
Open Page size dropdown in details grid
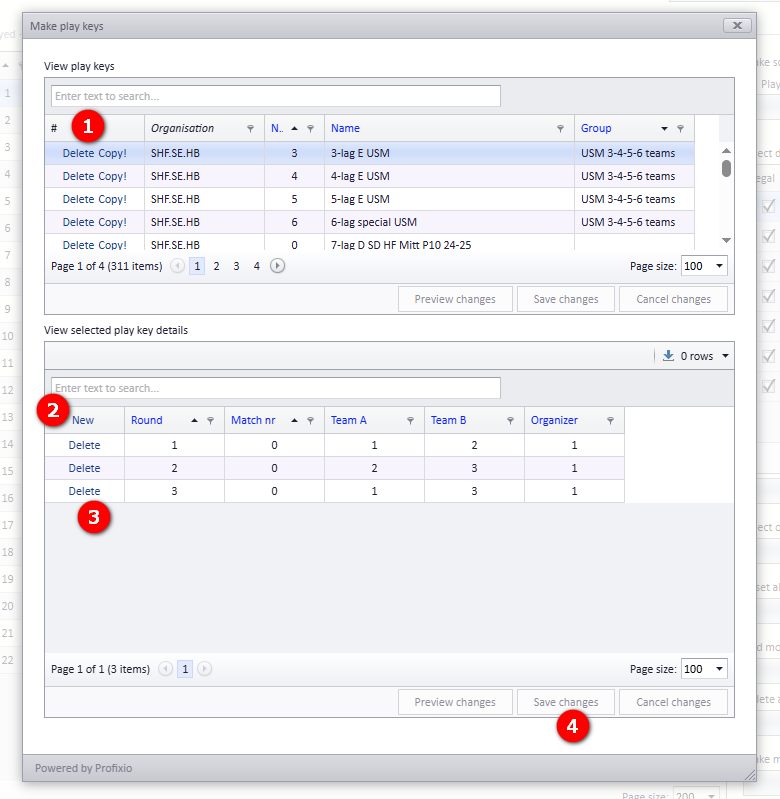(719, 669)
